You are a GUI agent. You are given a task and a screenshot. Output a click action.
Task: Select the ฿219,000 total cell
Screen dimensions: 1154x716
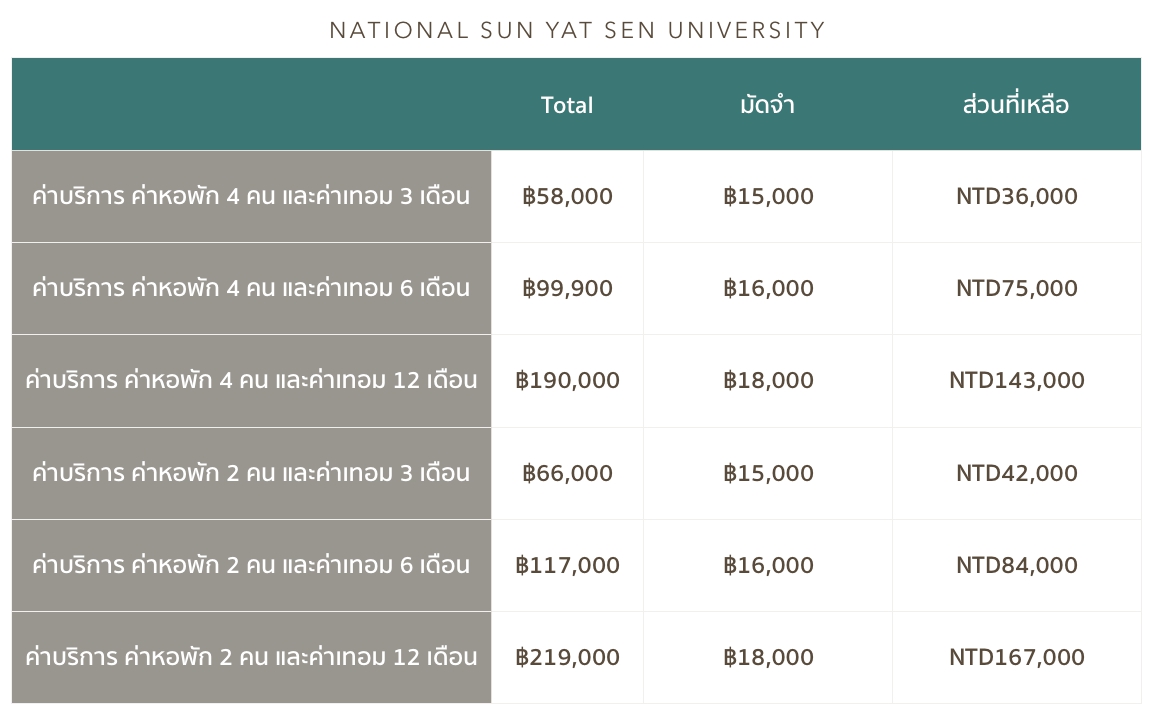click(x=567, y=657)
